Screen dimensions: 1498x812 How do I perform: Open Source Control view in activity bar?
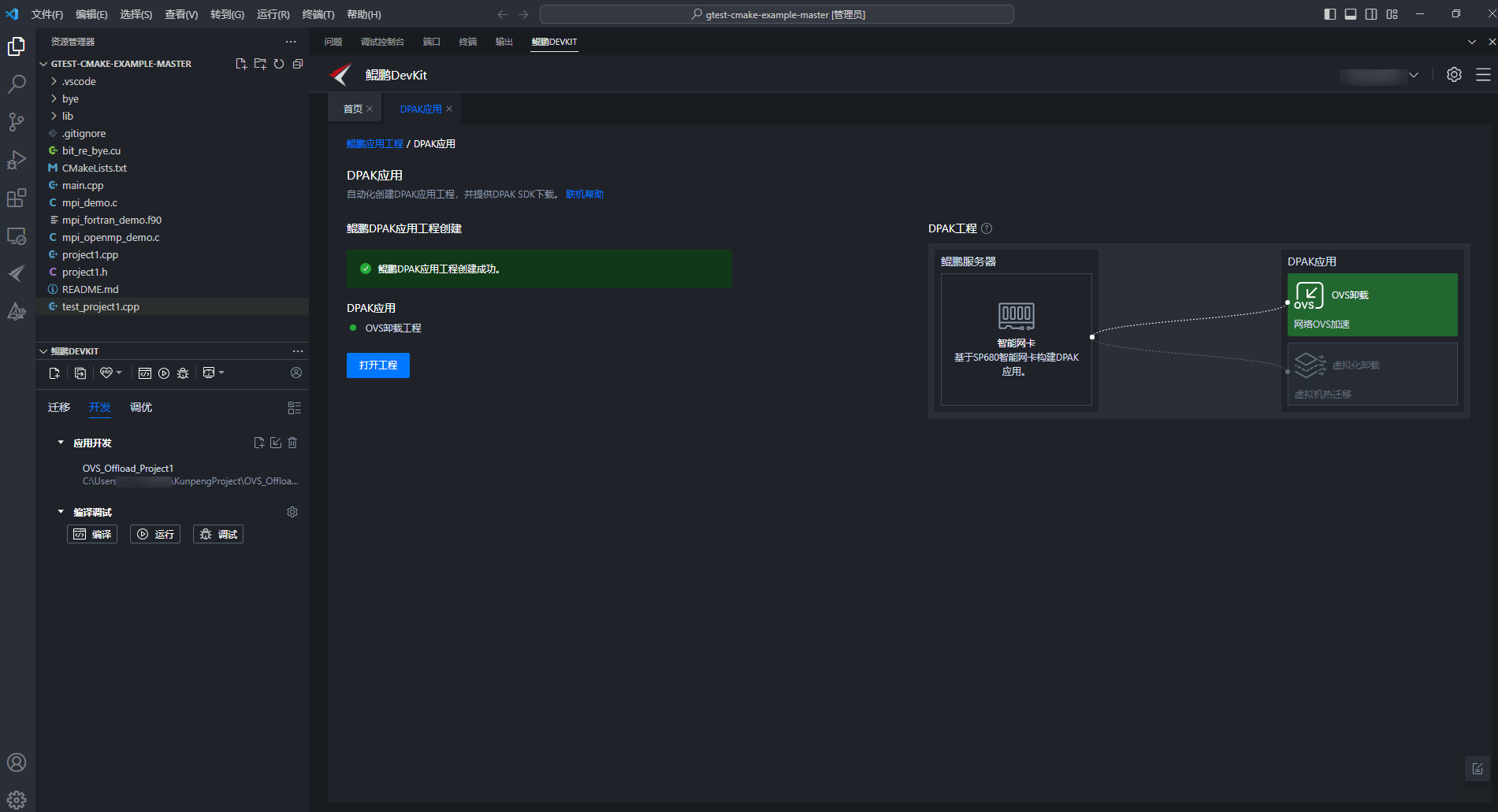(x=17, y=121)
